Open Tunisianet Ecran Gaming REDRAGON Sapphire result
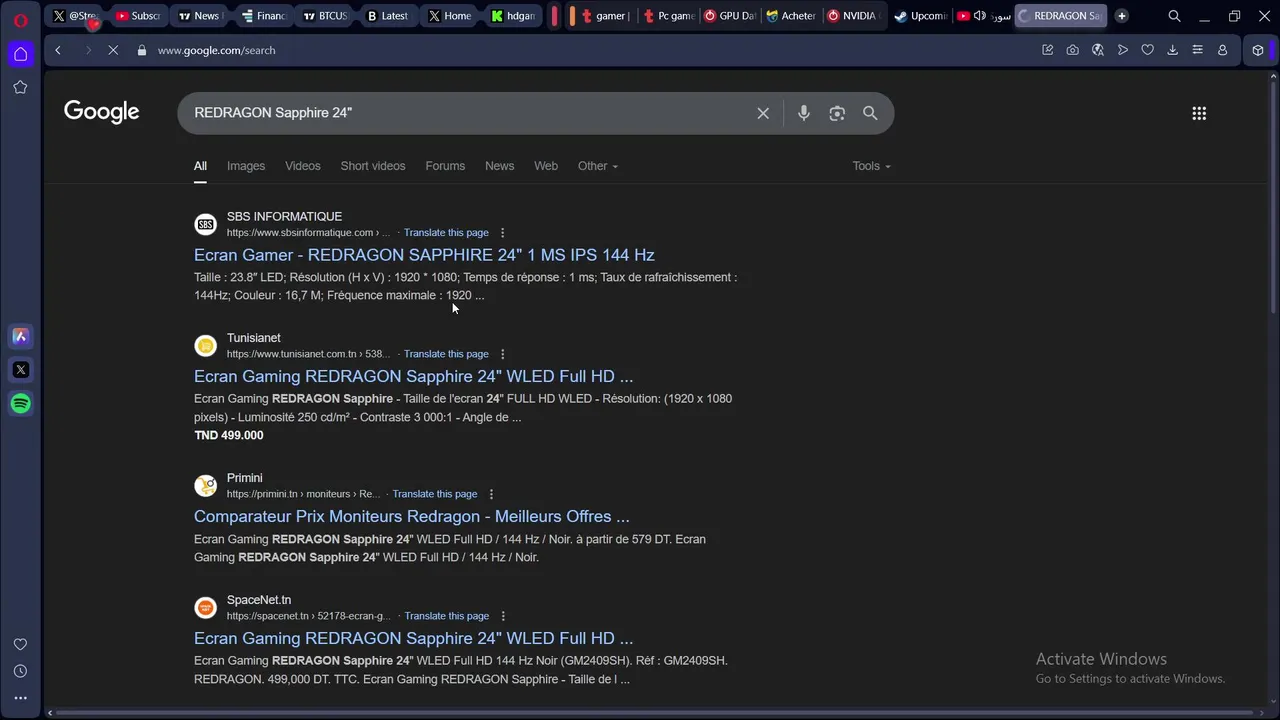Image resolution: width=1280 pixels, height=720 pixels. (413, 376)
